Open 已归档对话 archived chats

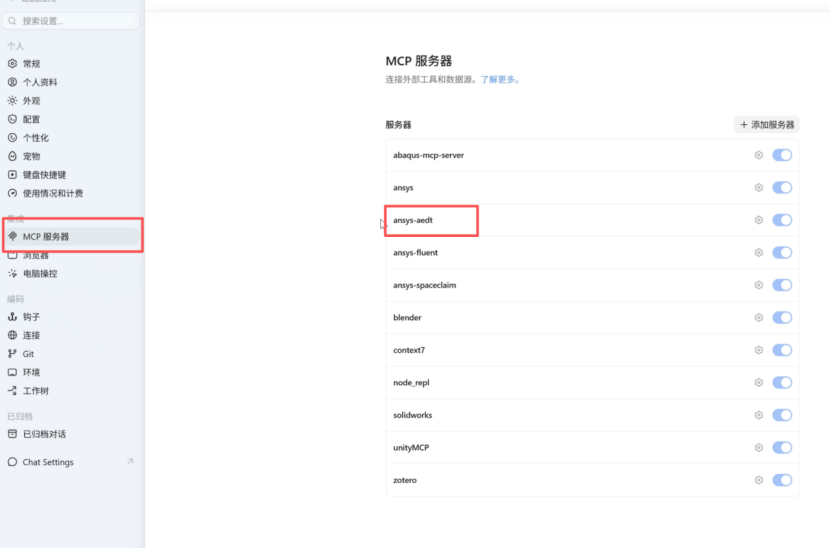click(71, 434)
